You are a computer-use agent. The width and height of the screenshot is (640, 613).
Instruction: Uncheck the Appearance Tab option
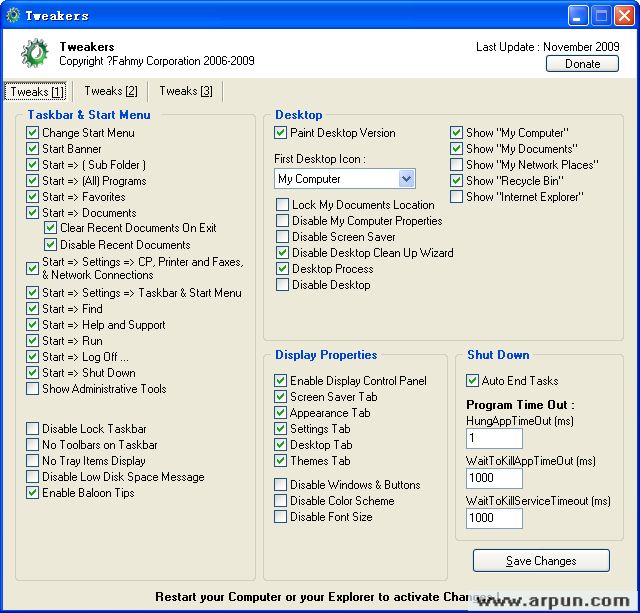pos(280,413)
